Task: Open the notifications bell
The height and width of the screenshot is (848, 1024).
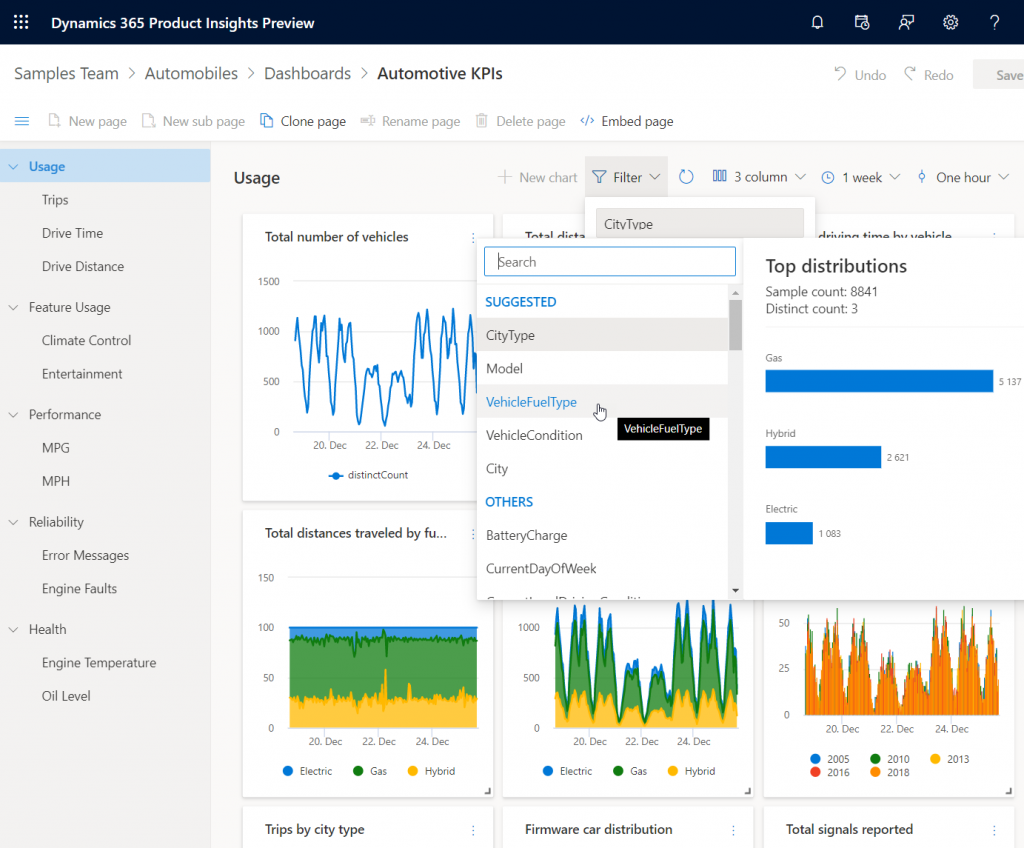Action: click(817, 22)
